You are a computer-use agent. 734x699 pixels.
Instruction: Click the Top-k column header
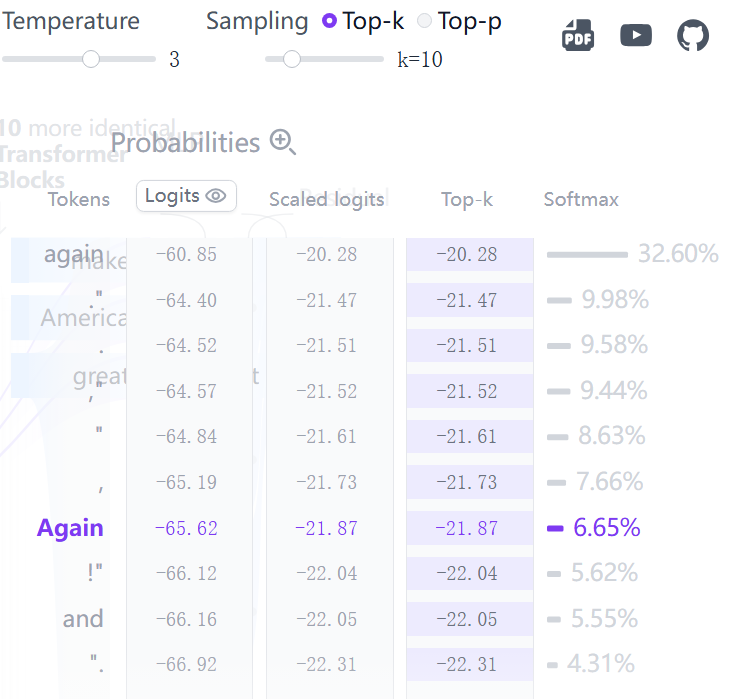(467, 199)
